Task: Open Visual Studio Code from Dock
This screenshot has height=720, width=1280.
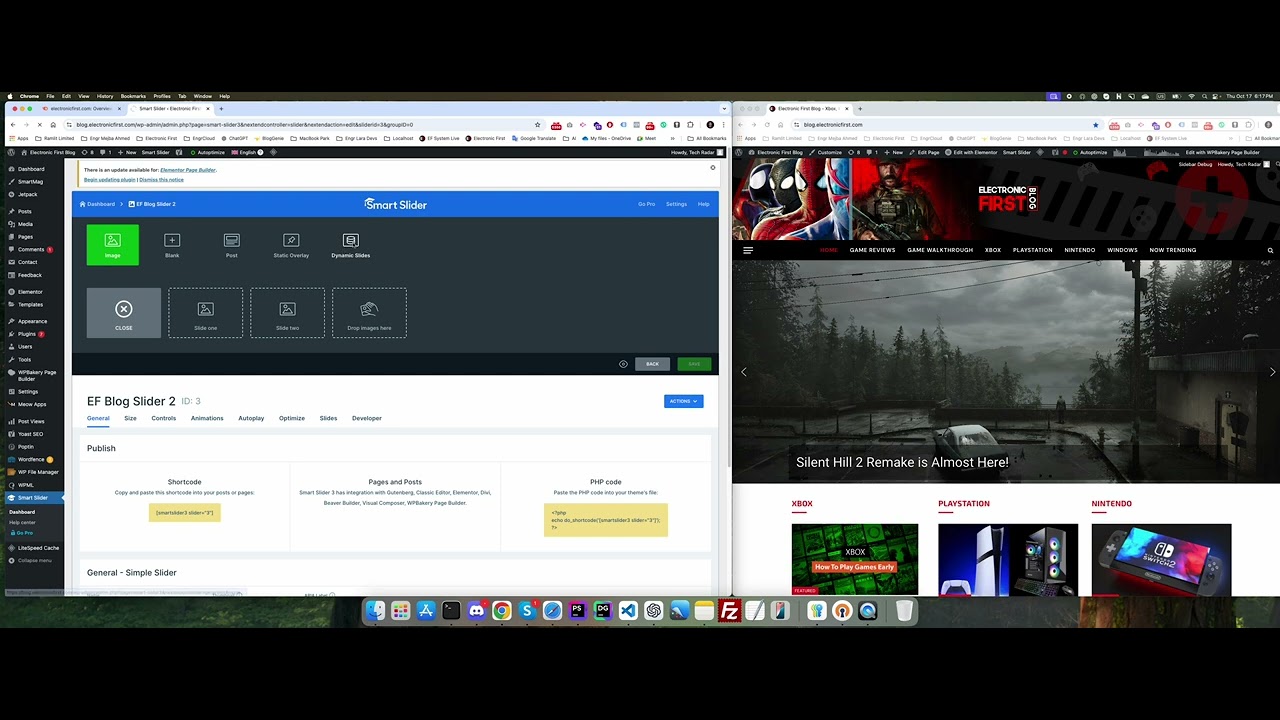Action: pyautogui.click(x=628, y=611)
